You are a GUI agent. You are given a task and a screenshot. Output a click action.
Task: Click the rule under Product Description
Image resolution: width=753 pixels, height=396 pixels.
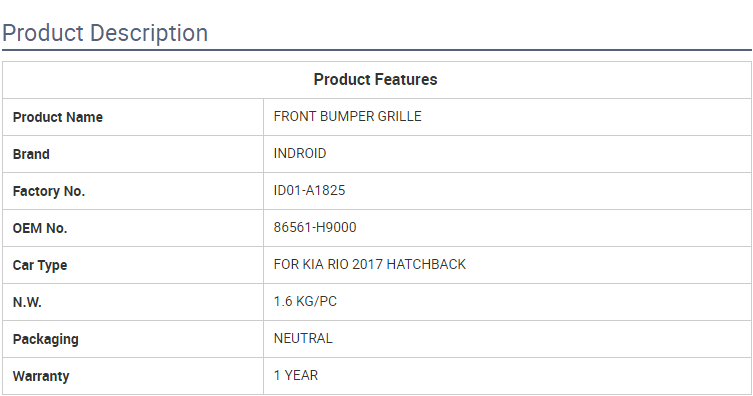[x=377, y=49]
